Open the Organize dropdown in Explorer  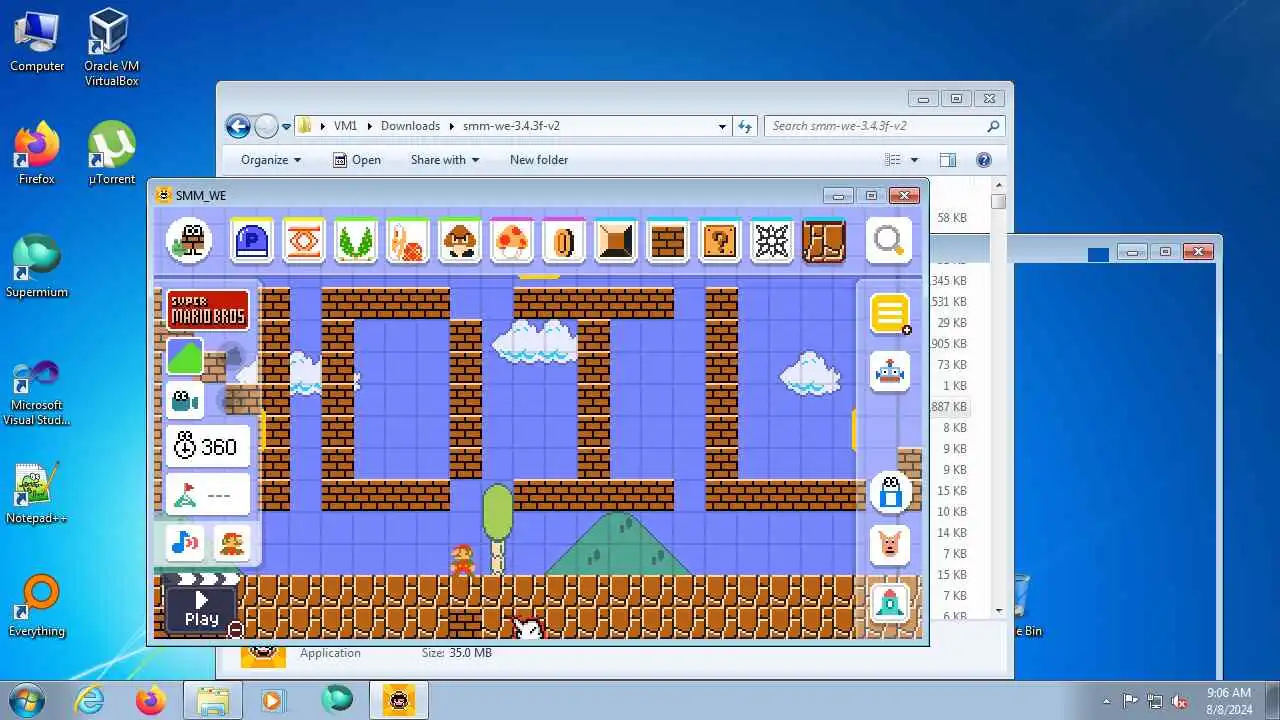[x=271, y=160]
